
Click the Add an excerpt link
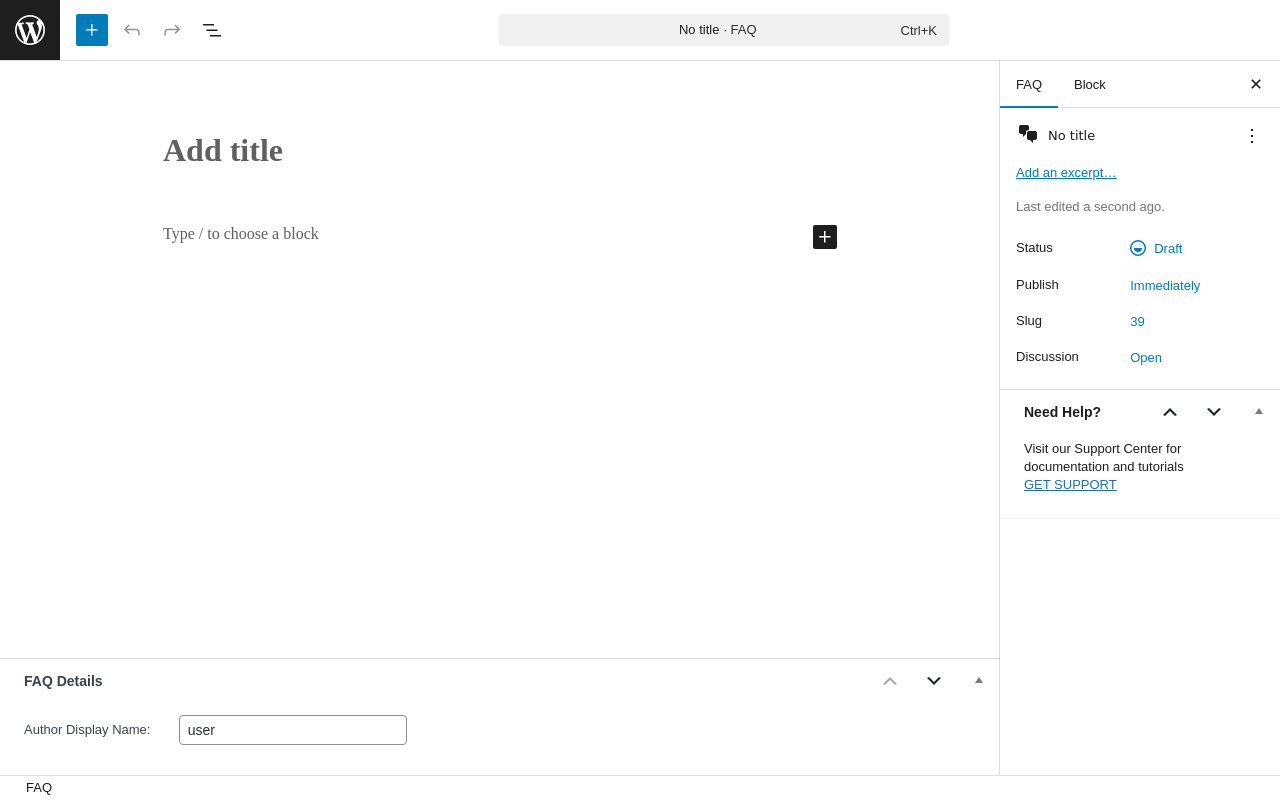1066,173
